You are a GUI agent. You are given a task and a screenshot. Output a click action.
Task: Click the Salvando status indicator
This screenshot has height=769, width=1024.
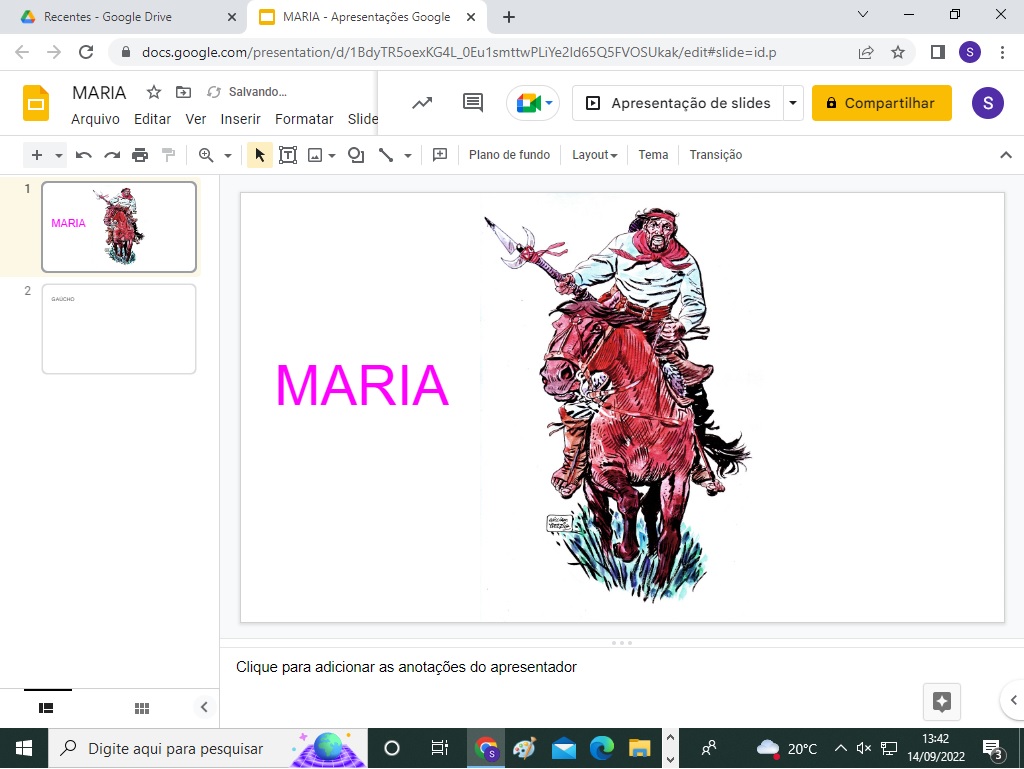pos(247,92)
